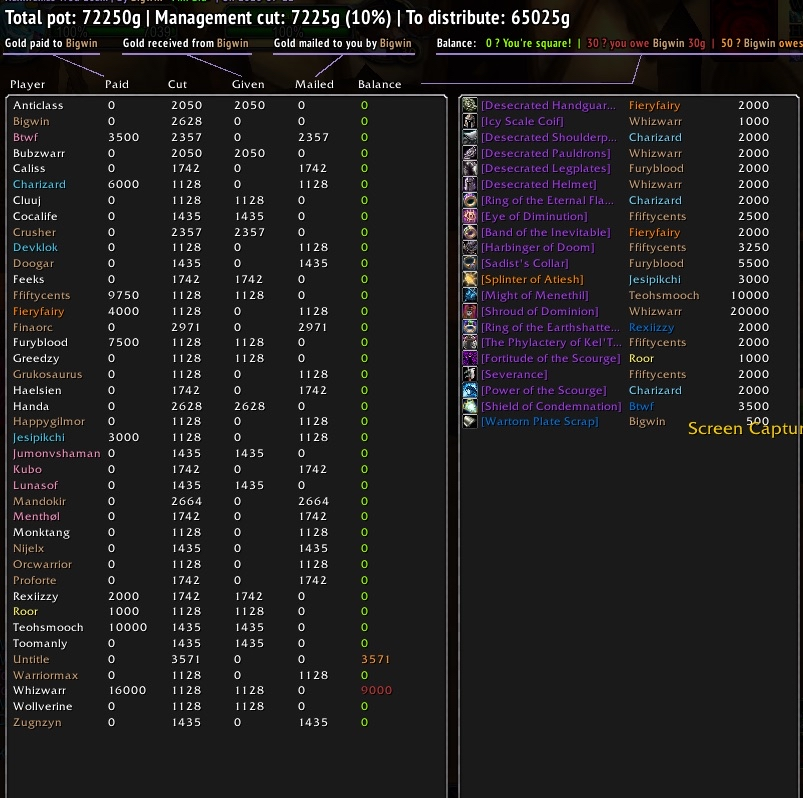Click the Balance column header
Screen dimensions: 803x798
pyautogui.click(x=379, y=85)
